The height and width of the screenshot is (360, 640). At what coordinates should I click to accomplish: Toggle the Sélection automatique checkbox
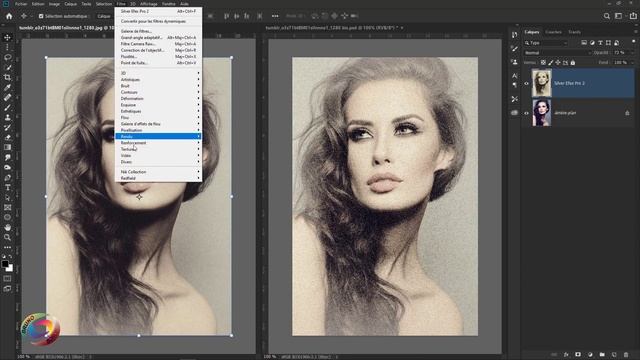pos(41,16)
